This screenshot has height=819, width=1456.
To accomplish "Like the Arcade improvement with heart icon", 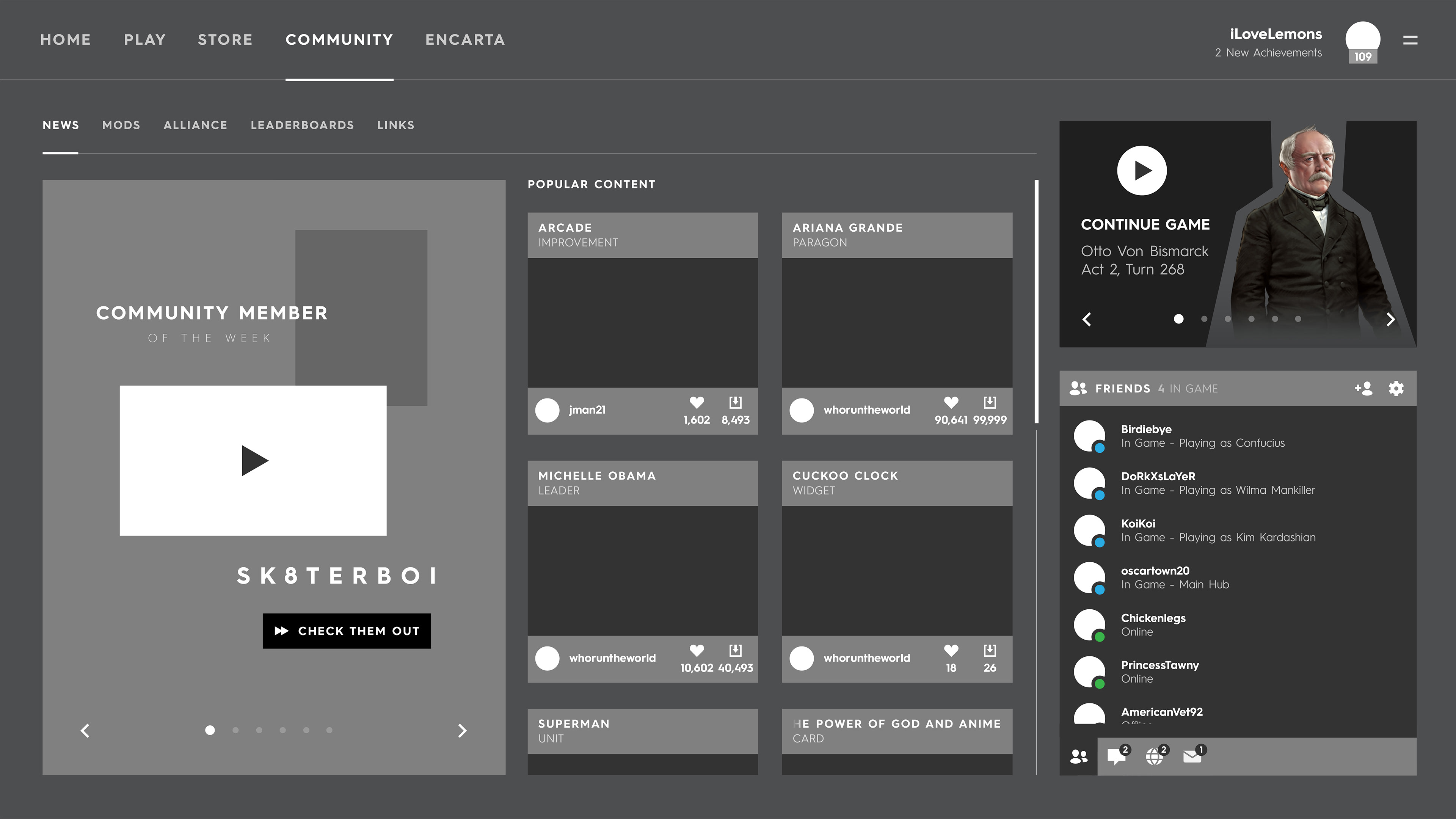I will click(x=697, y=402).
